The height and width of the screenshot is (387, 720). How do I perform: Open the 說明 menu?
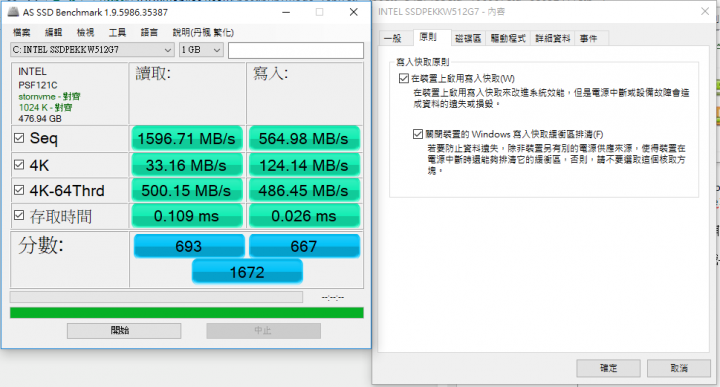203,32
